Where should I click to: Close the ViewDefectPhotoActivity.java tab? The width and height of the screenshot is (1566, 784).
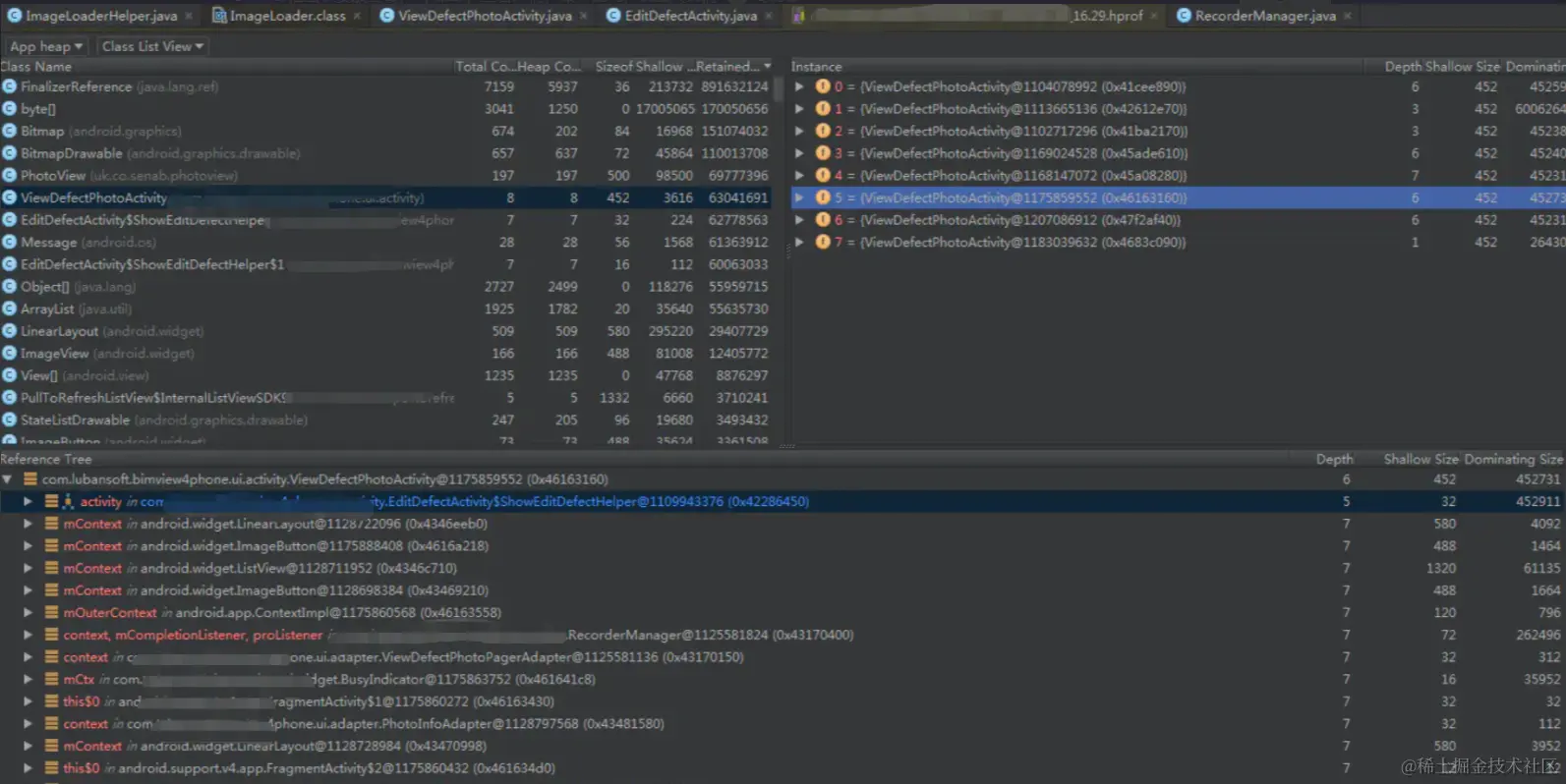584,16
